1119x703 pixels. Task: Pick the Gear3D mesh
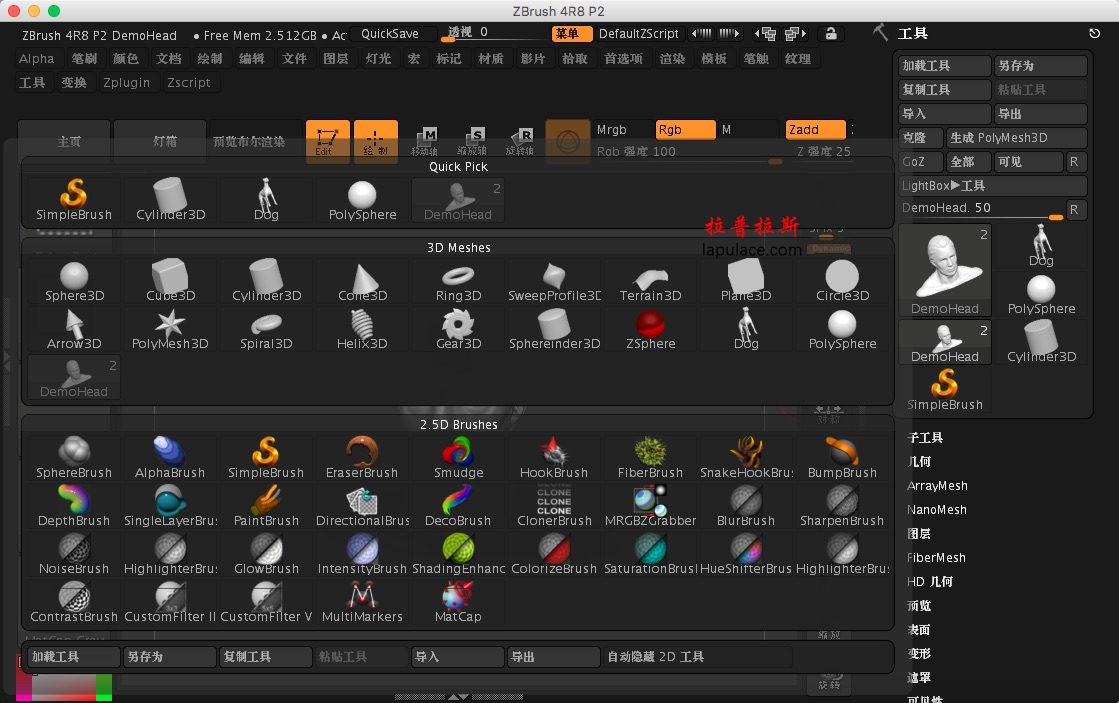[458, 330]
